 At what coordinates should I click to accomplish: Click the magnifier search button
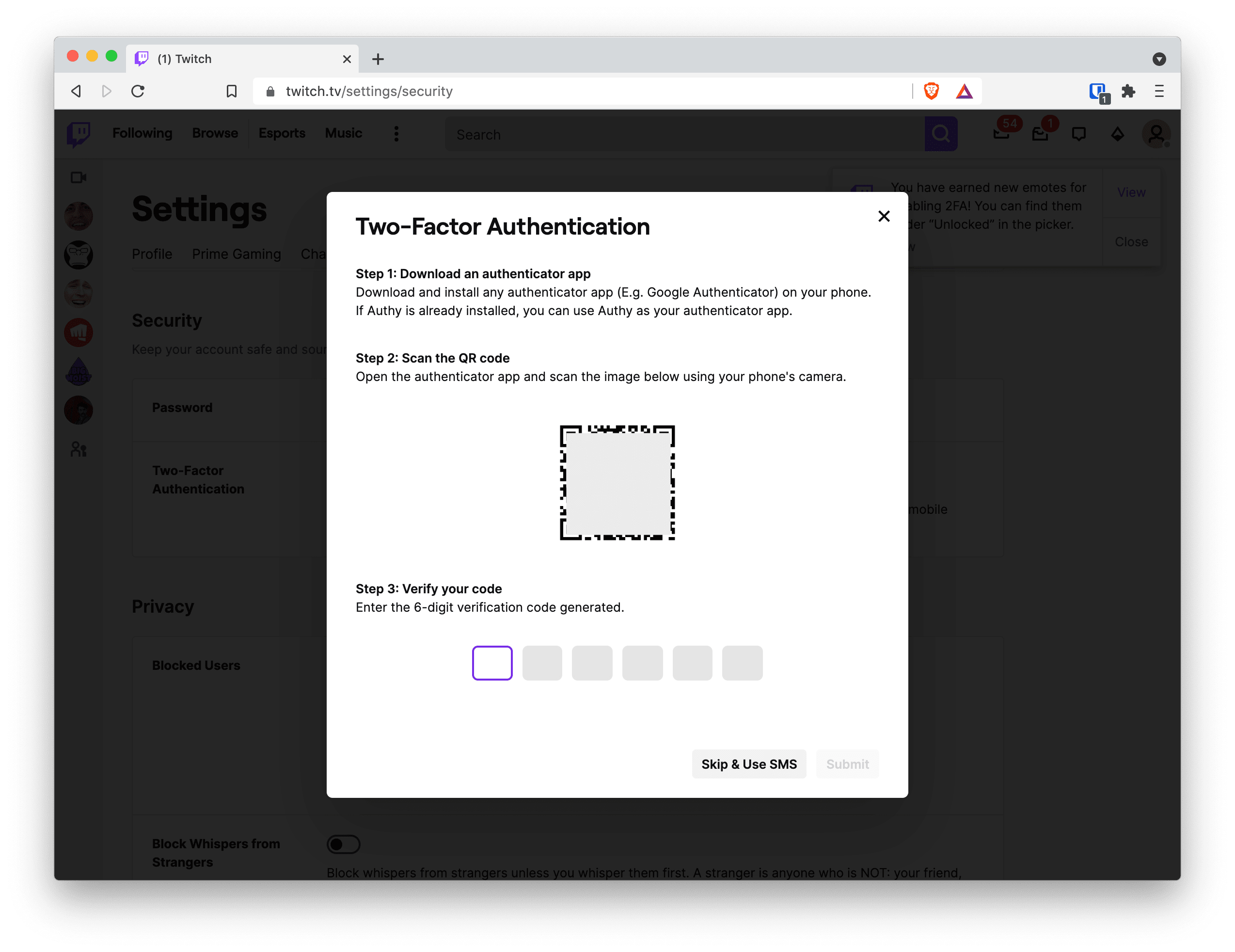pyautogui.click(x=940, y=134)
